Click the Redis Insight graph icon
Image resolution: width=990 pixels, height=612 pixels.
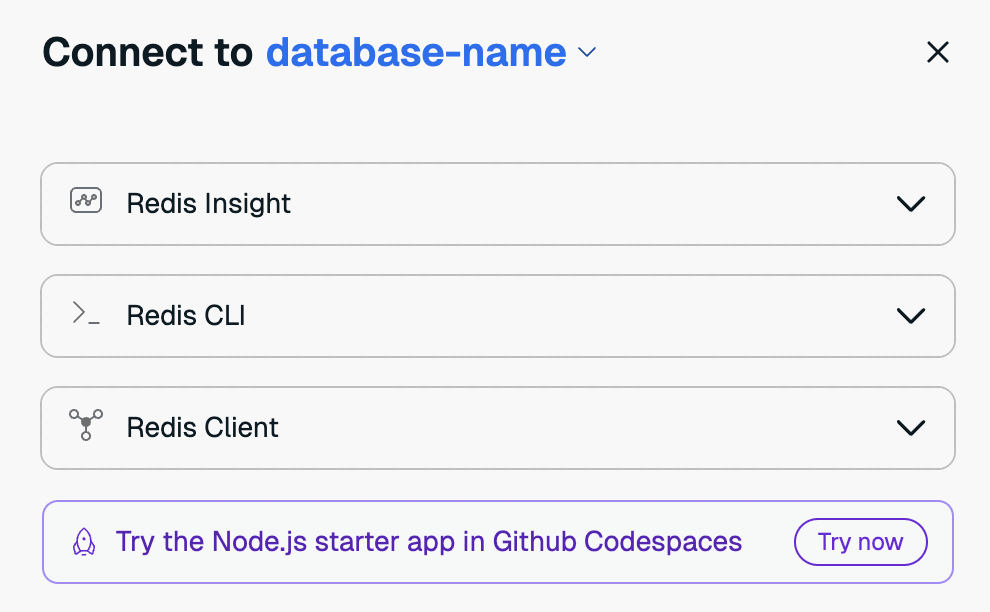pos(86,201)
